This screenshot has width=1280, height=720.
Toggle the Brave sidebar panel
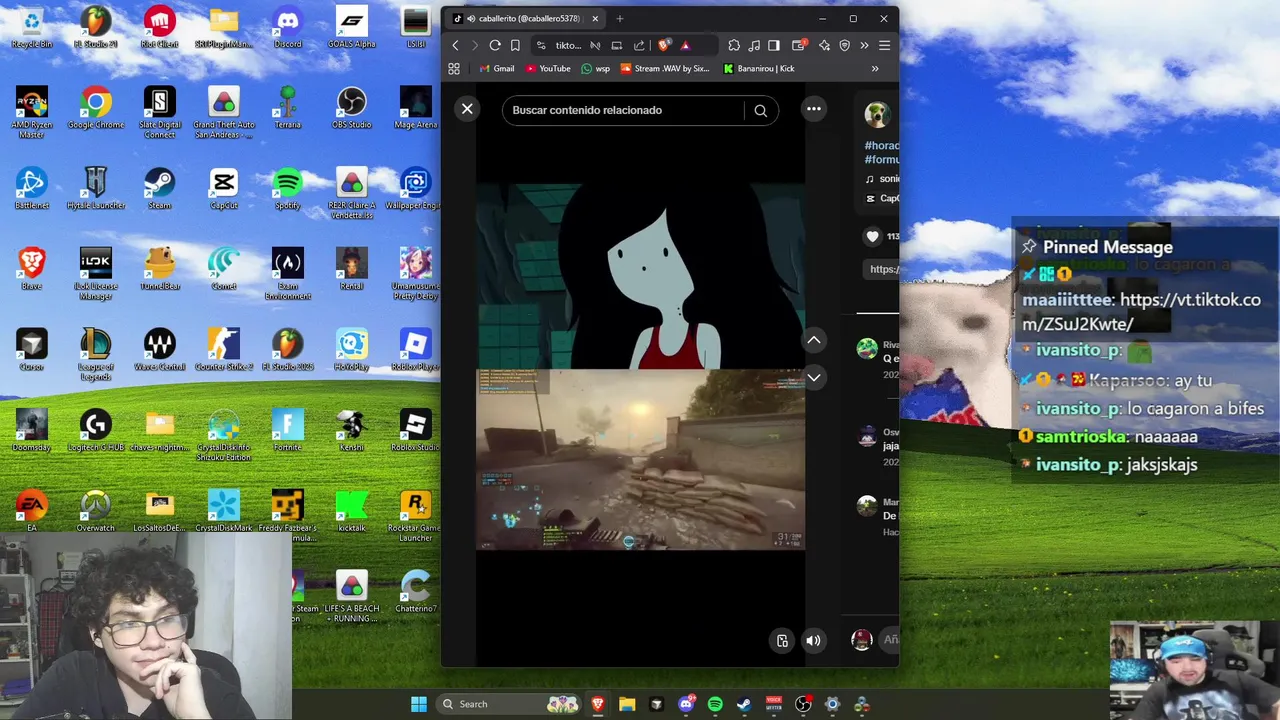[774, 45]
